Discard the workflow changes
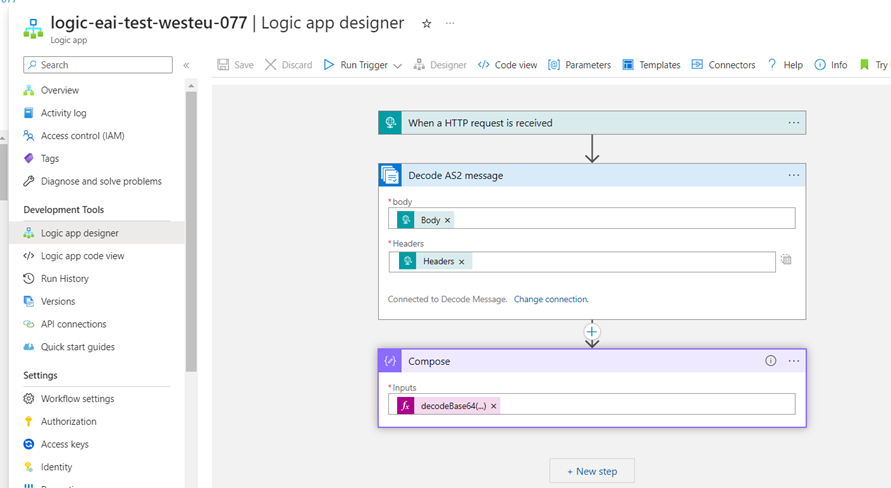891x488 pixels. pyautogui.click(x=289, y=65)
